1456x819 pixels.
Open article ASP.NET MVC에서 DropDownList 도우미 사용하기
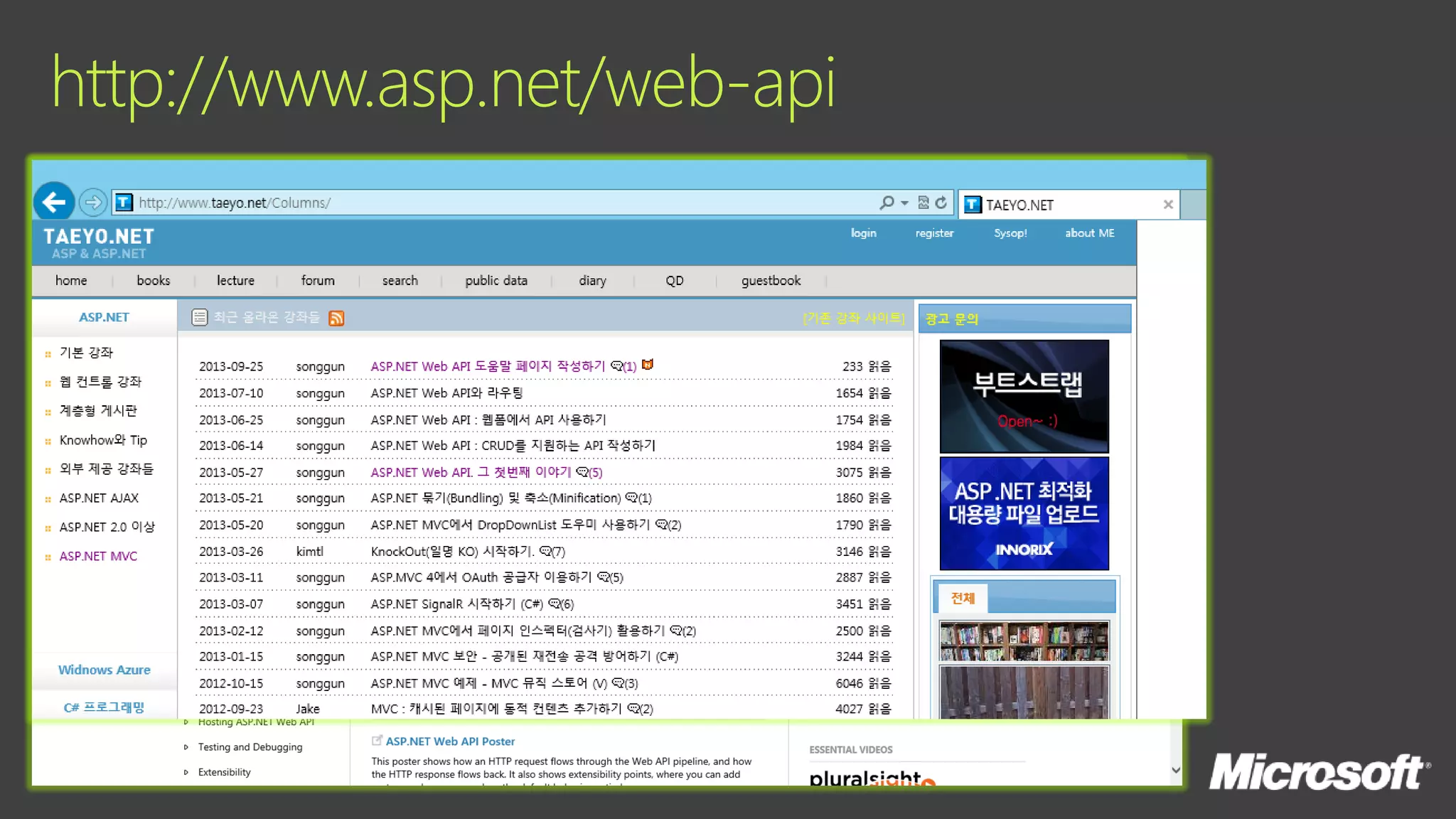(x=510, y=525)
